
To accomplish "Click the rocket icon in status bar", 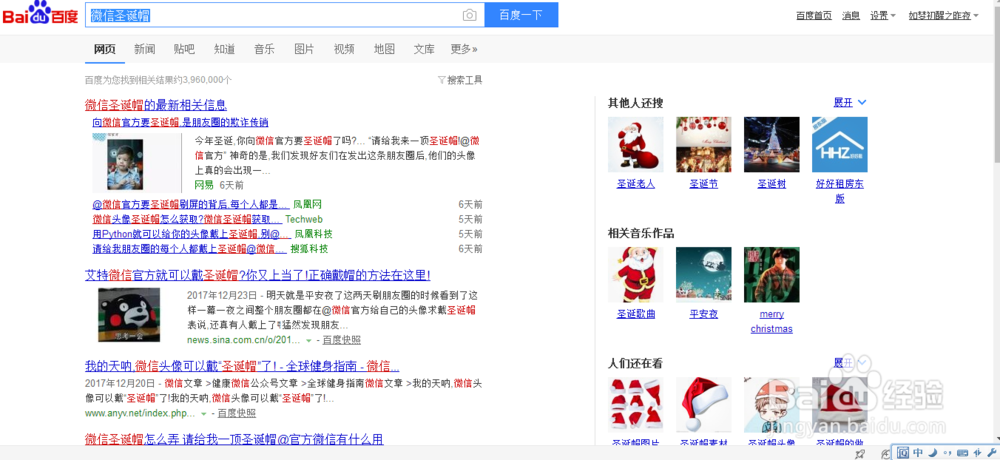I will click(860, 453).
